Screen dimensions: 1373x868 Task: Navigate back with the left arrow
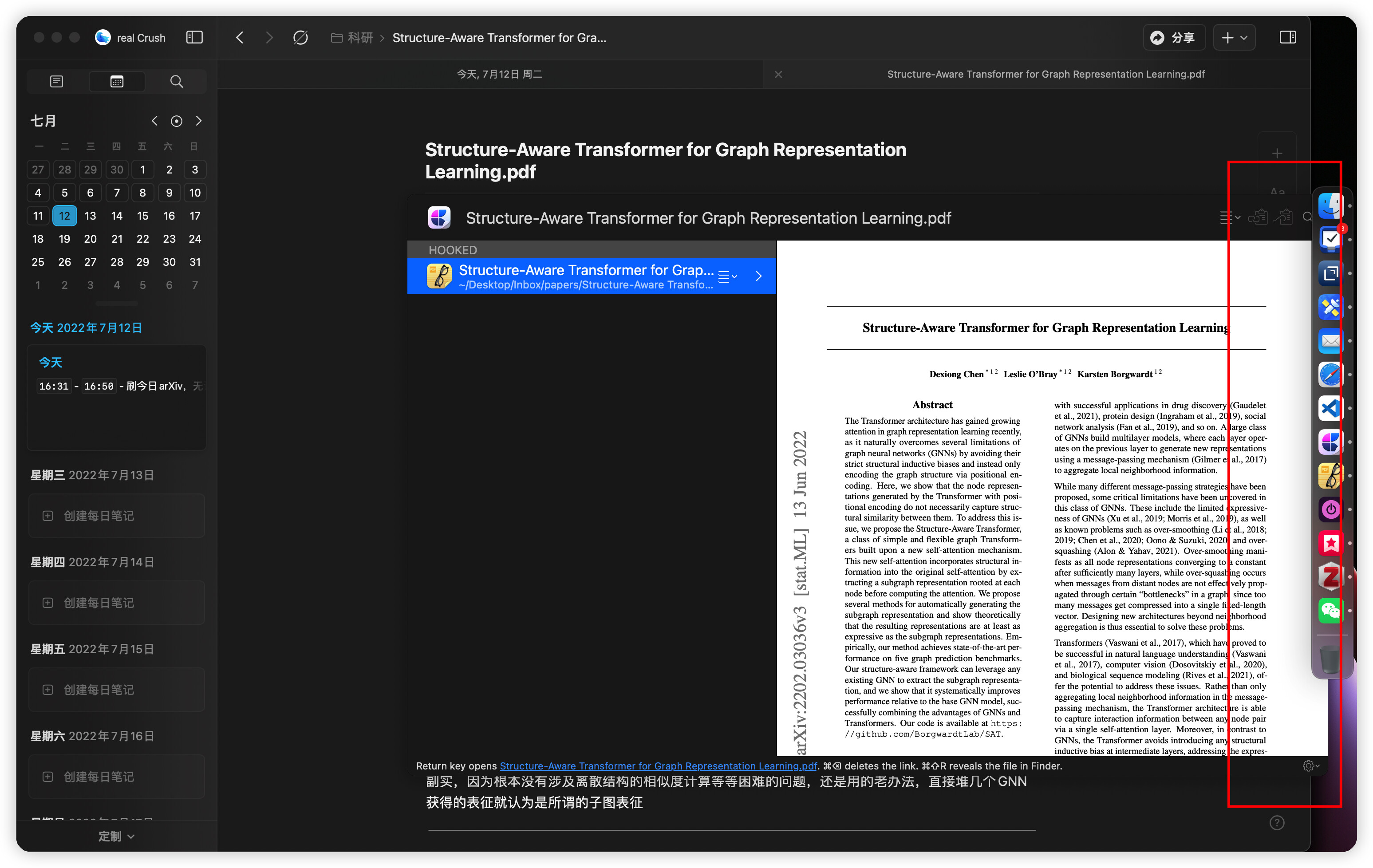tap(240, 38)
